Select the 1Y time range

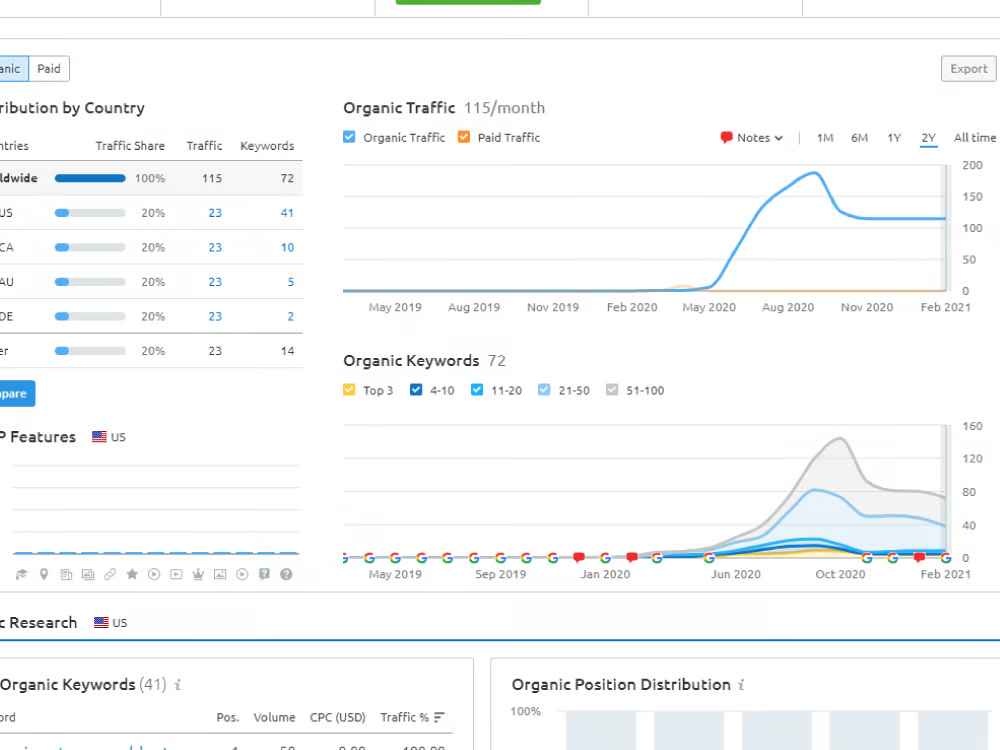(x=894, y=138)
